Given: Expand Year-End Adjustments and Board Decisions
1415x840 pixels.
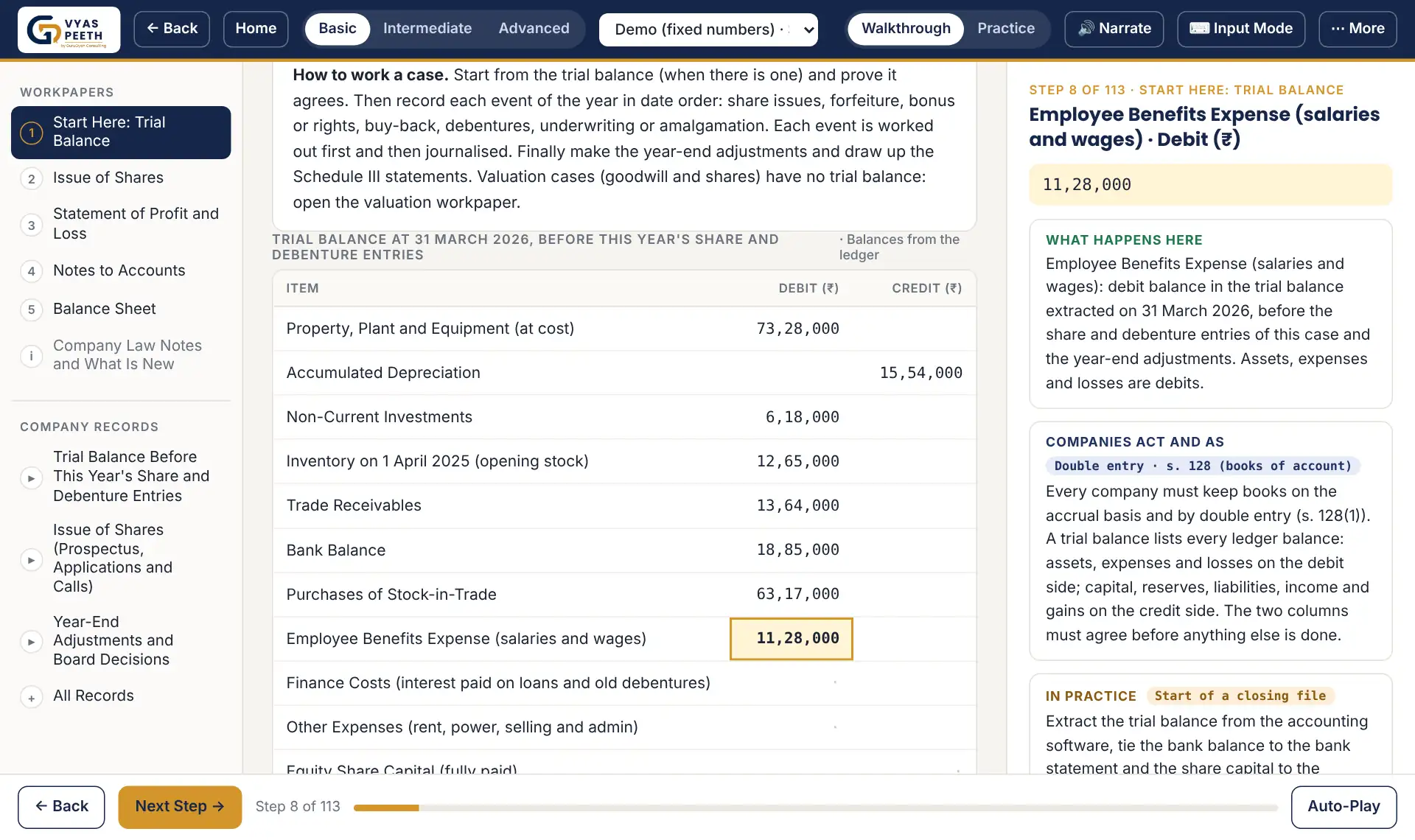Looking at the screenshot, I should tap(31, 642).
